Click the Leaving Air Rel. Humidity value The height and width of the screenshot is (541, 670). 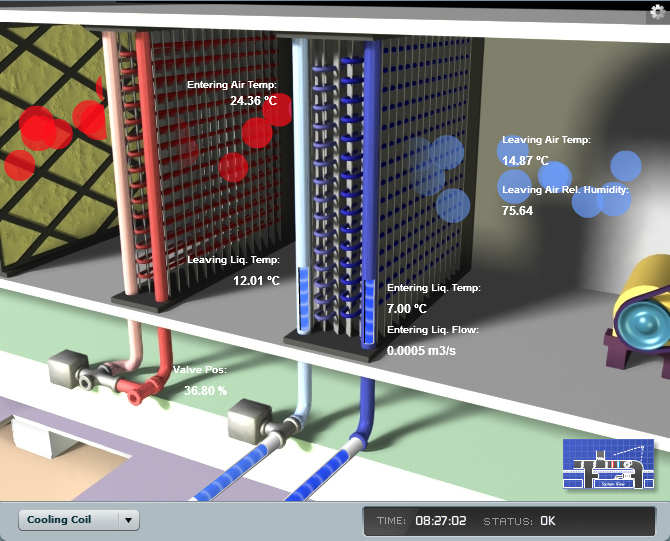(518, 210)
